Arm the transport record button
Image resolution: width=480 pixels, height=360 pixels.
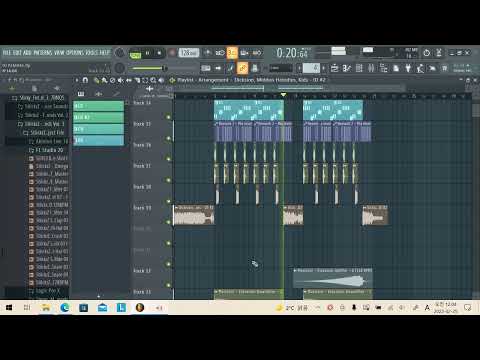point(172,53)
